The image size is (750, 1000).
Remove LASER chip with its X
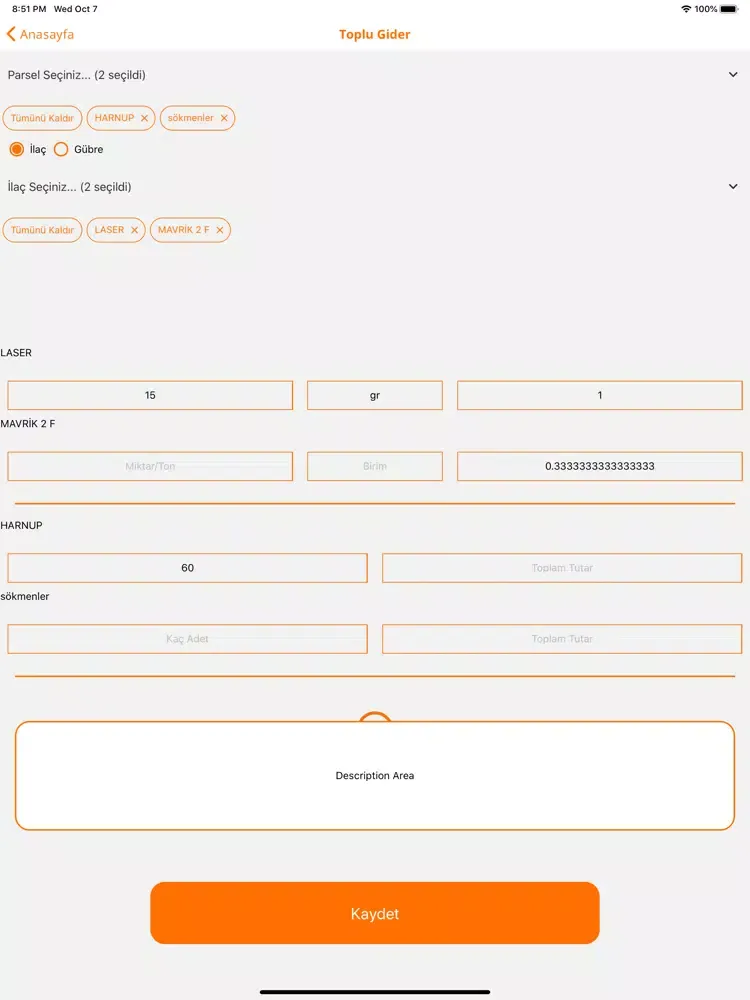[134, 230]
